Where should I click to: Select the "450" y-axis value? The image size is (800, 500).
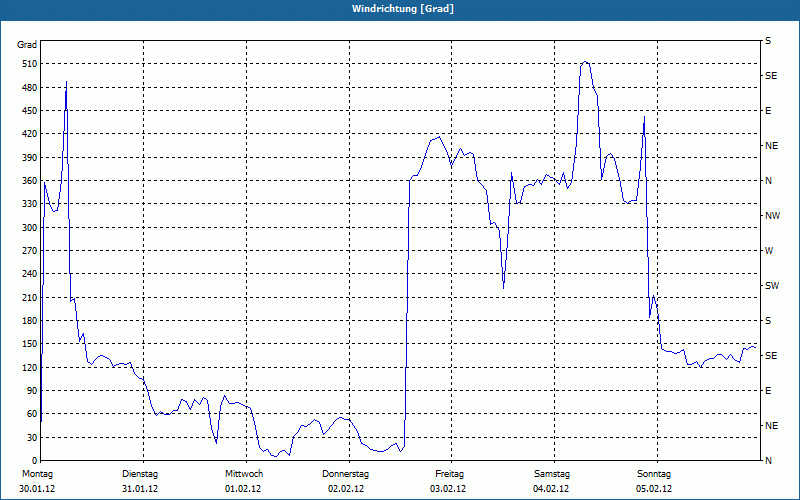point(29,111)
